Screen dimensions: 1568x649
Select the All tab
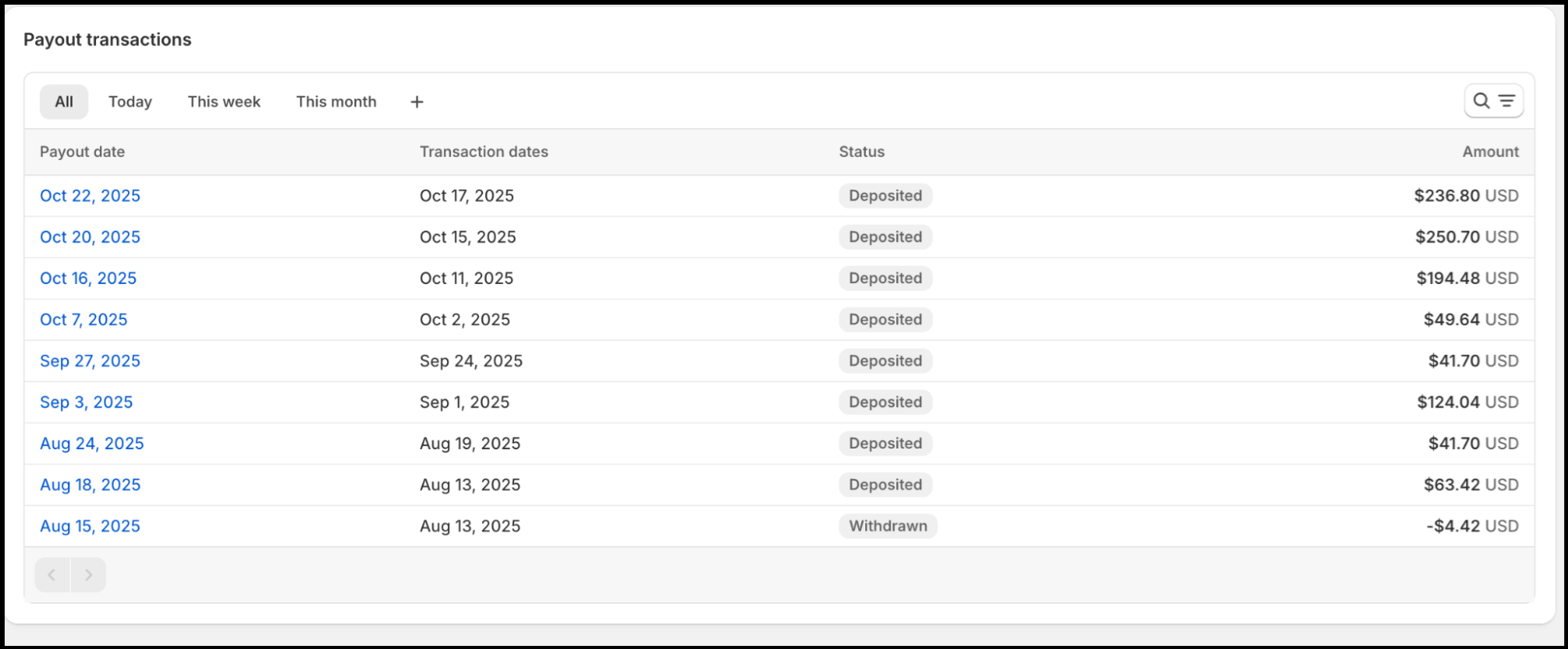tap(64, 102)
